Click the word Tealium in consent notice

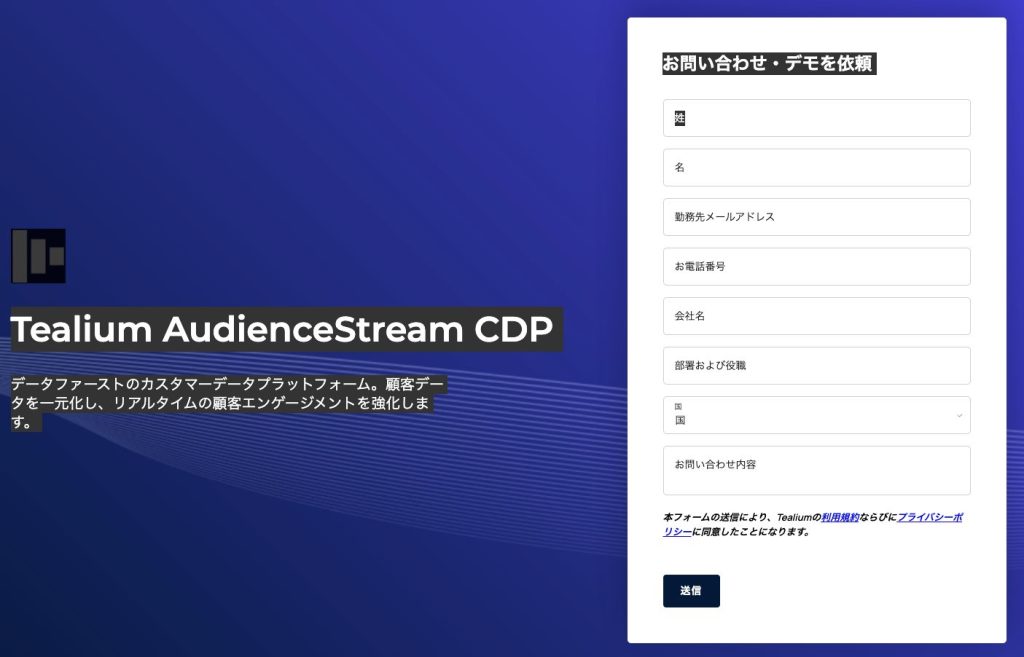click(793, 518)
